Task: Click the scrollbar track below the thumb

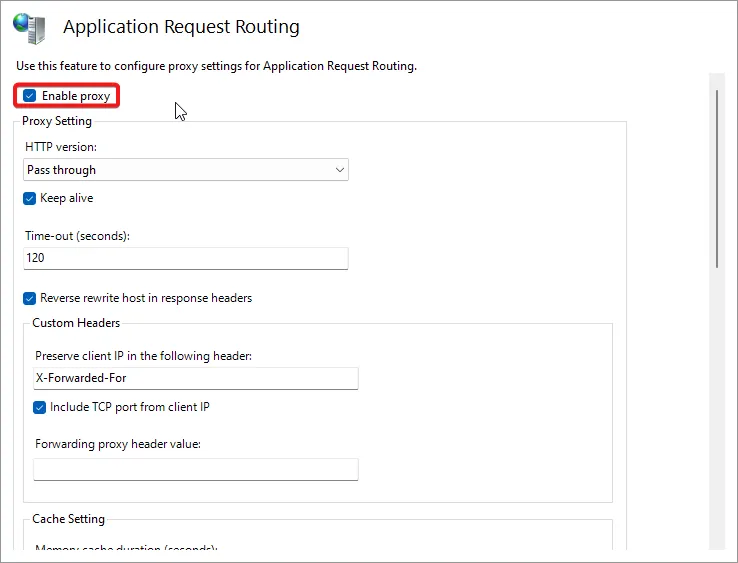Action: 716,400
